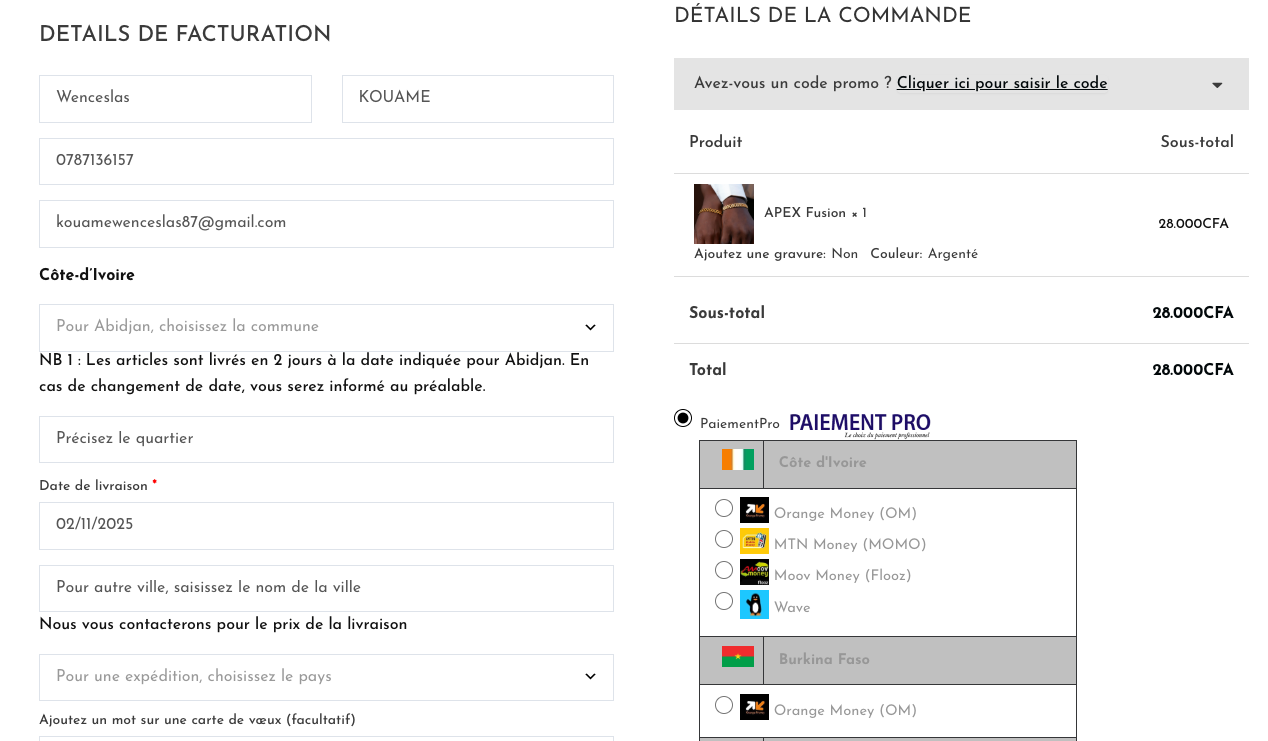Select the PaiementPro payment radio button
This screenshot has height=741, width=1268.
coord(683,418)
